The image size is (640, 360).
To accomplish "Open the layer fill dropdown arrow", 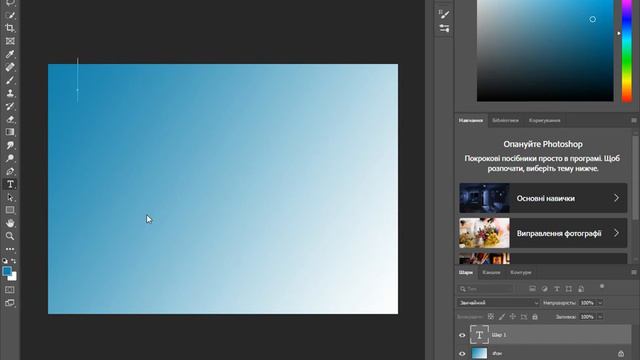I will coord(600,317).
